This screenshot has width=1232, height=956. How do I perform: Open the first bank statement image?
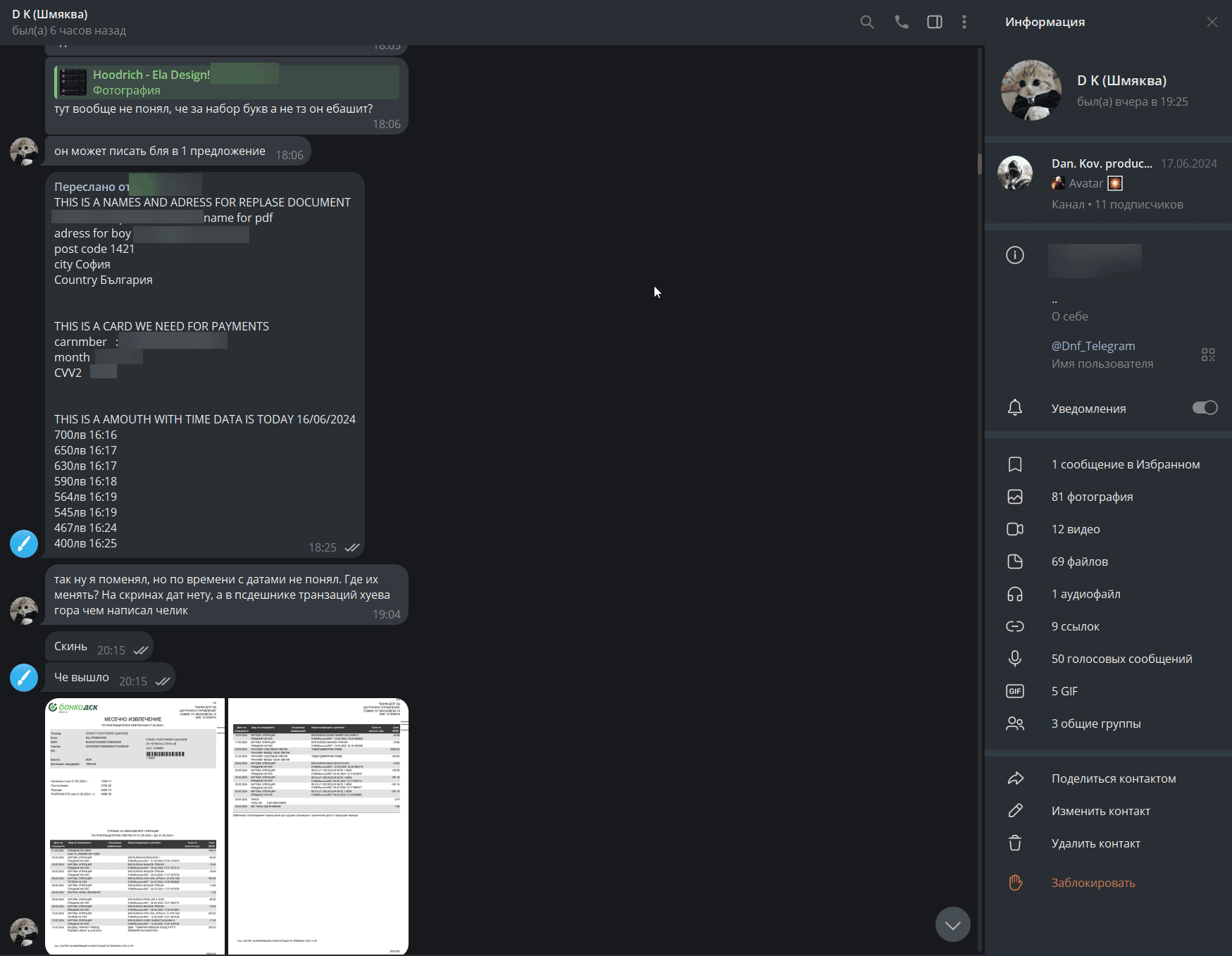coord(135,826)
